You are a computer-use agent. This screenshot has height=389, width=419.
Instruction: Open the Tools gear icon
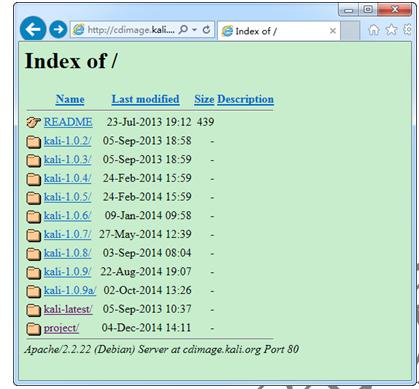pyautogui.click(x=408, y=30)
